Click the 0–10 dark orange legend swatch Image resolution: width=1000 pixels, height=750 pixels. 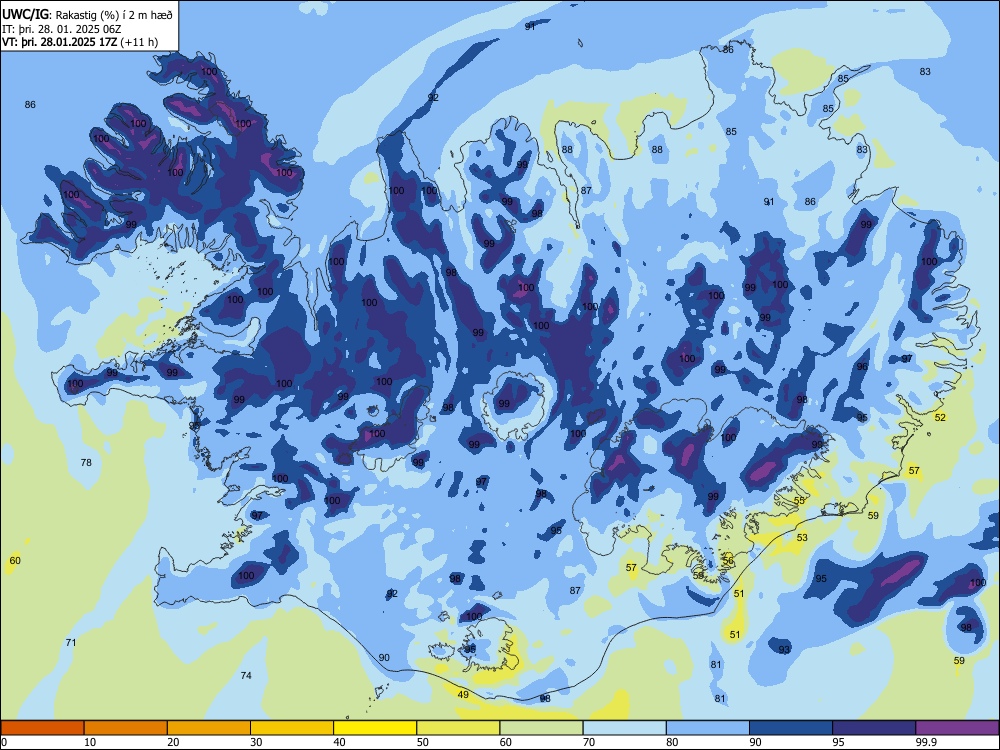[42, 728]
